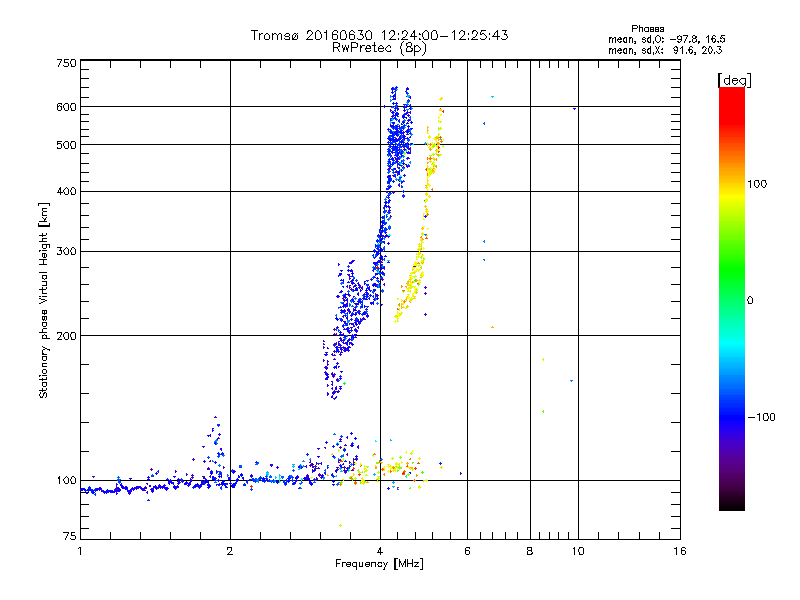
Task: Click the 'Frequency [MHz]' axis label
Action: click(x=379, y=564)
